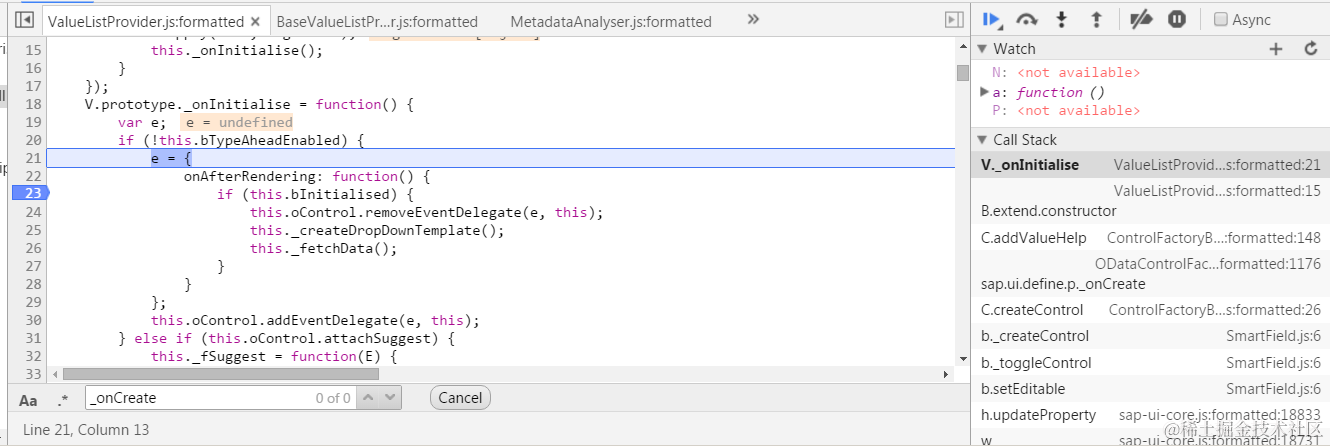Refresh the watch expressions
Image resolution: width=1330 pixels, height=446 pixels.
1311,48
